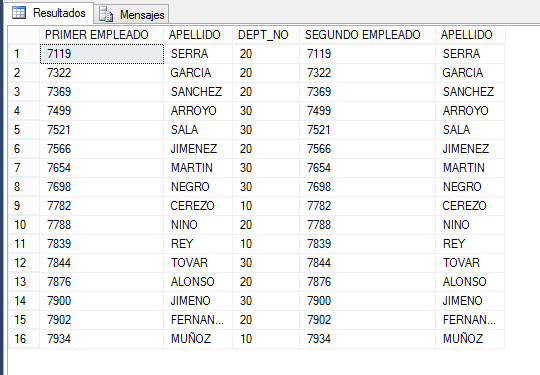Click PRIMER EMPLEADO cell 7369
This screenshot has width=540, height=375.
click(102, 92)
